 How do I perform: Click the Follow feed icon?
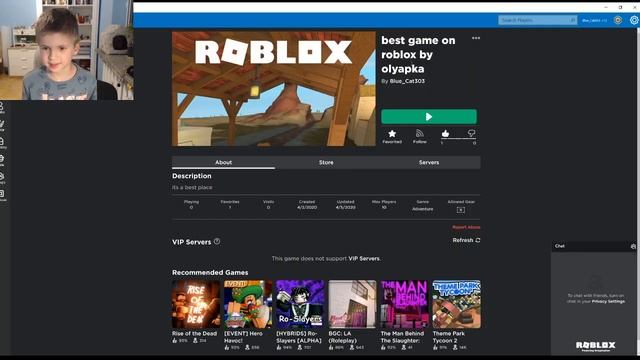click(x=420, y=133)
